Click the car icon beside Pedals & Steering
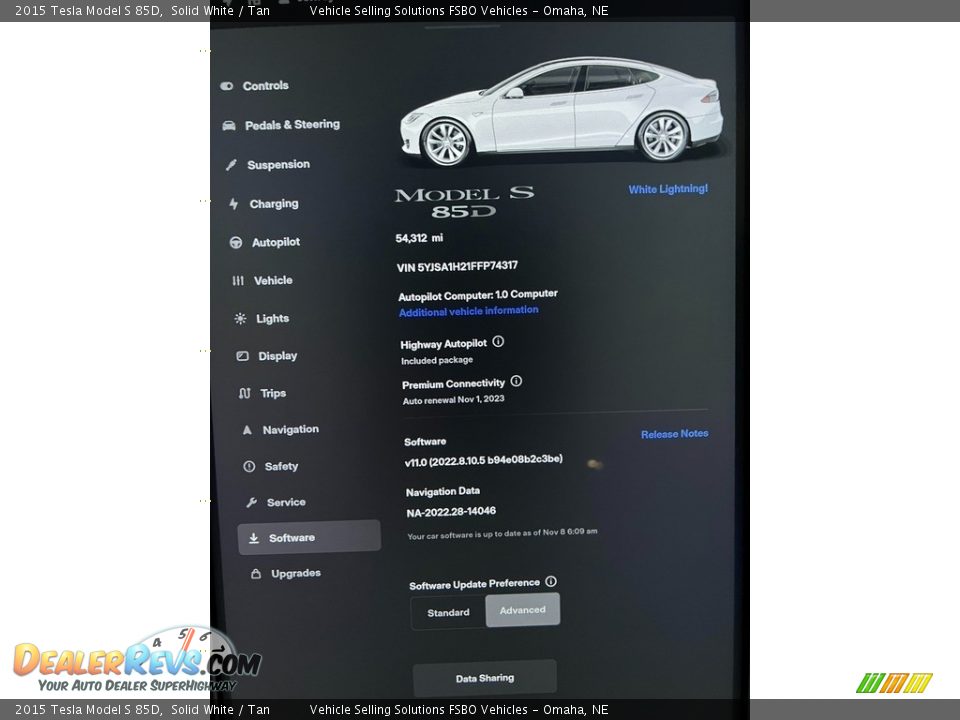The width and height of the screenshot is (960, 720). click(229, 126)
